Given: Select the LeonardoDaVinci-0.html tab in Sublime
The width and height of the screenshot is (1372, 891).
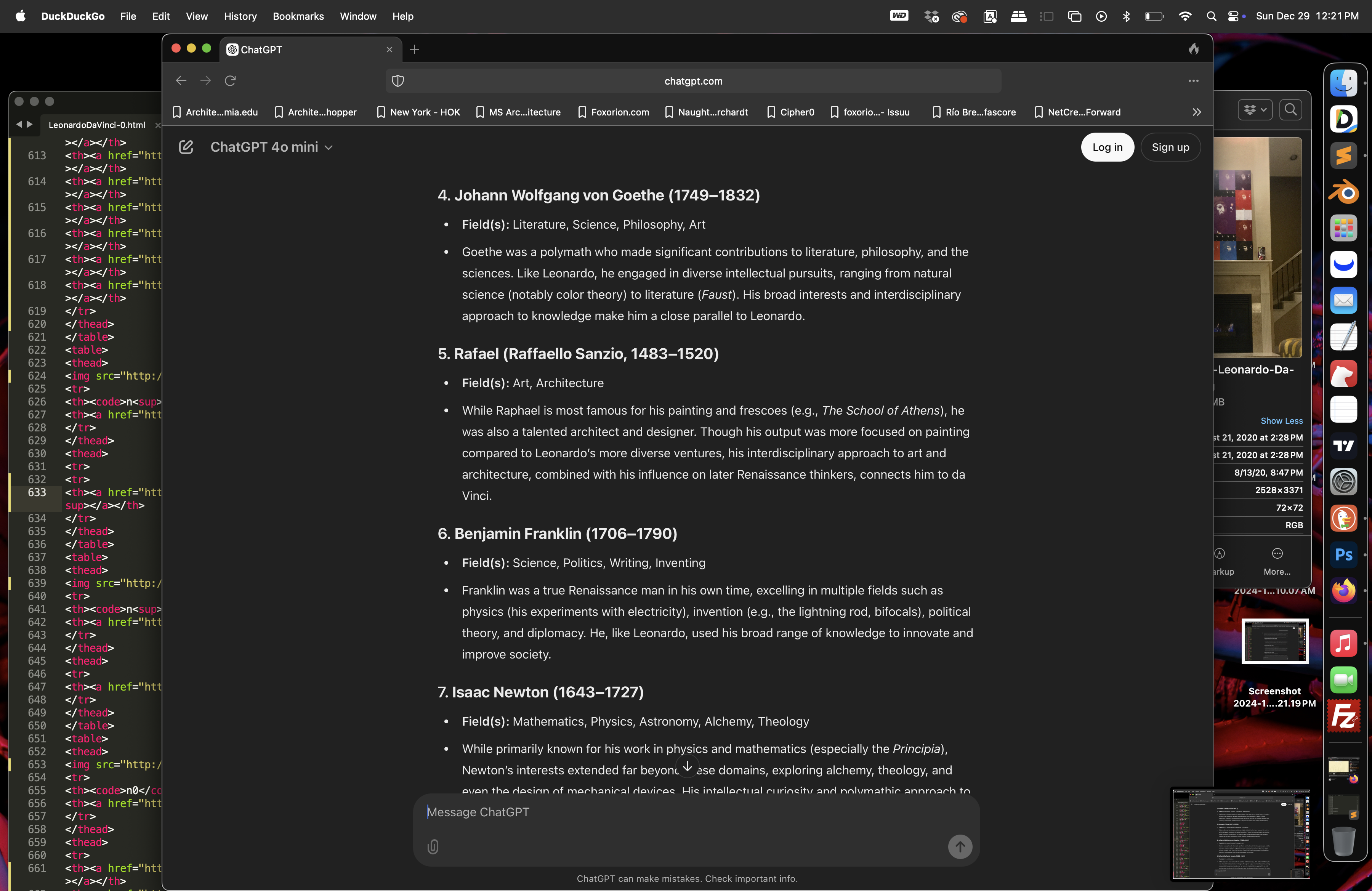Looking at the screenshot, I should click(x=97, y=125).
